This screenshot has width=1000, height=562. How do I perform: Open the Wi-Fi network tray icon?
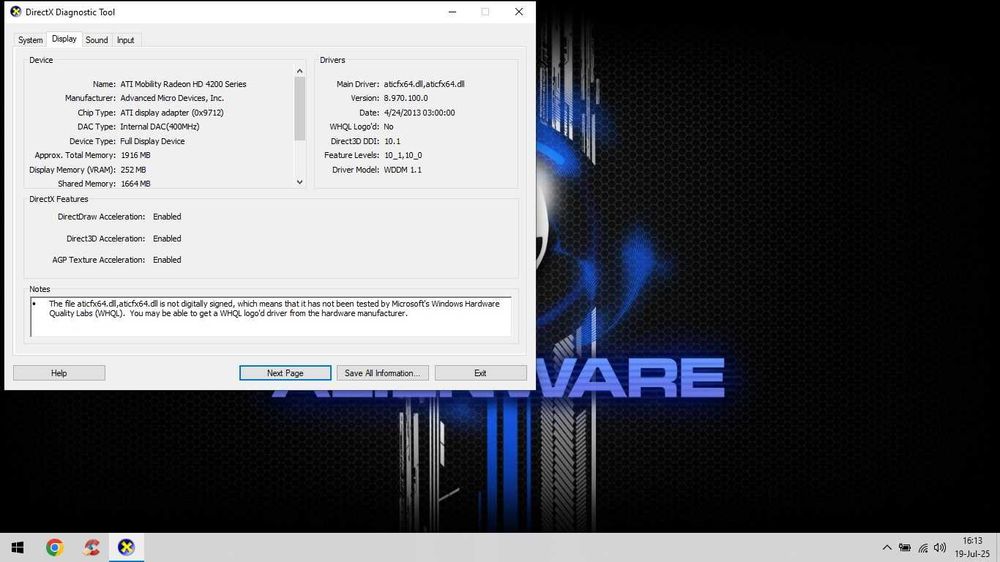[923, 547]
